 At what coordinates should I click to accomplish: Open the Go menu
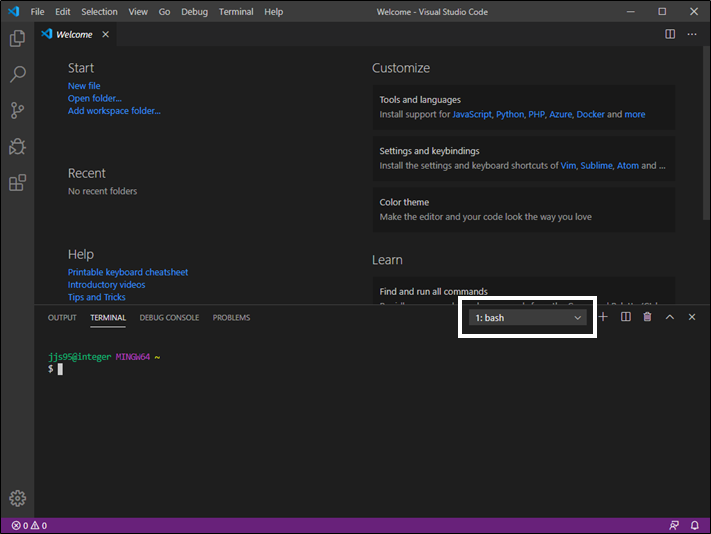coord(164,12)
